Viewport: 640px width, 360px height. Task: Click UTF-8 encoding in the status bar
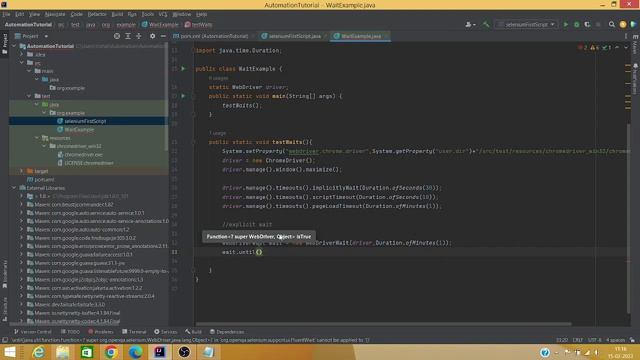594,340
